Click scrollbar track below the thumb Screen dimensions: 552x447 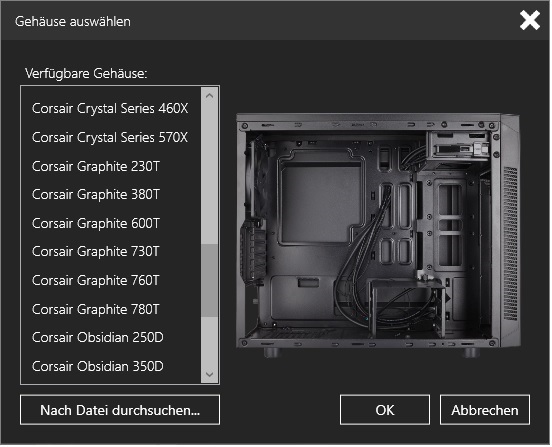(210, 342)
